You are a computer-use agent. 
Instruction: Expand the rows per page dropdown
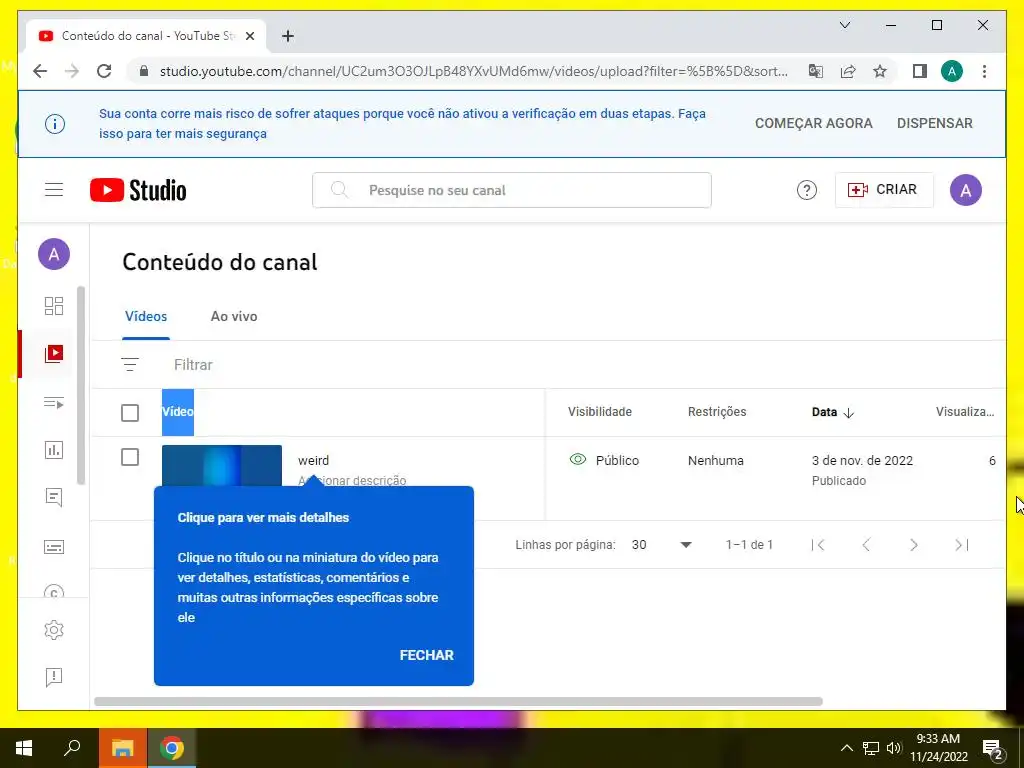click(x=686, y=545)
